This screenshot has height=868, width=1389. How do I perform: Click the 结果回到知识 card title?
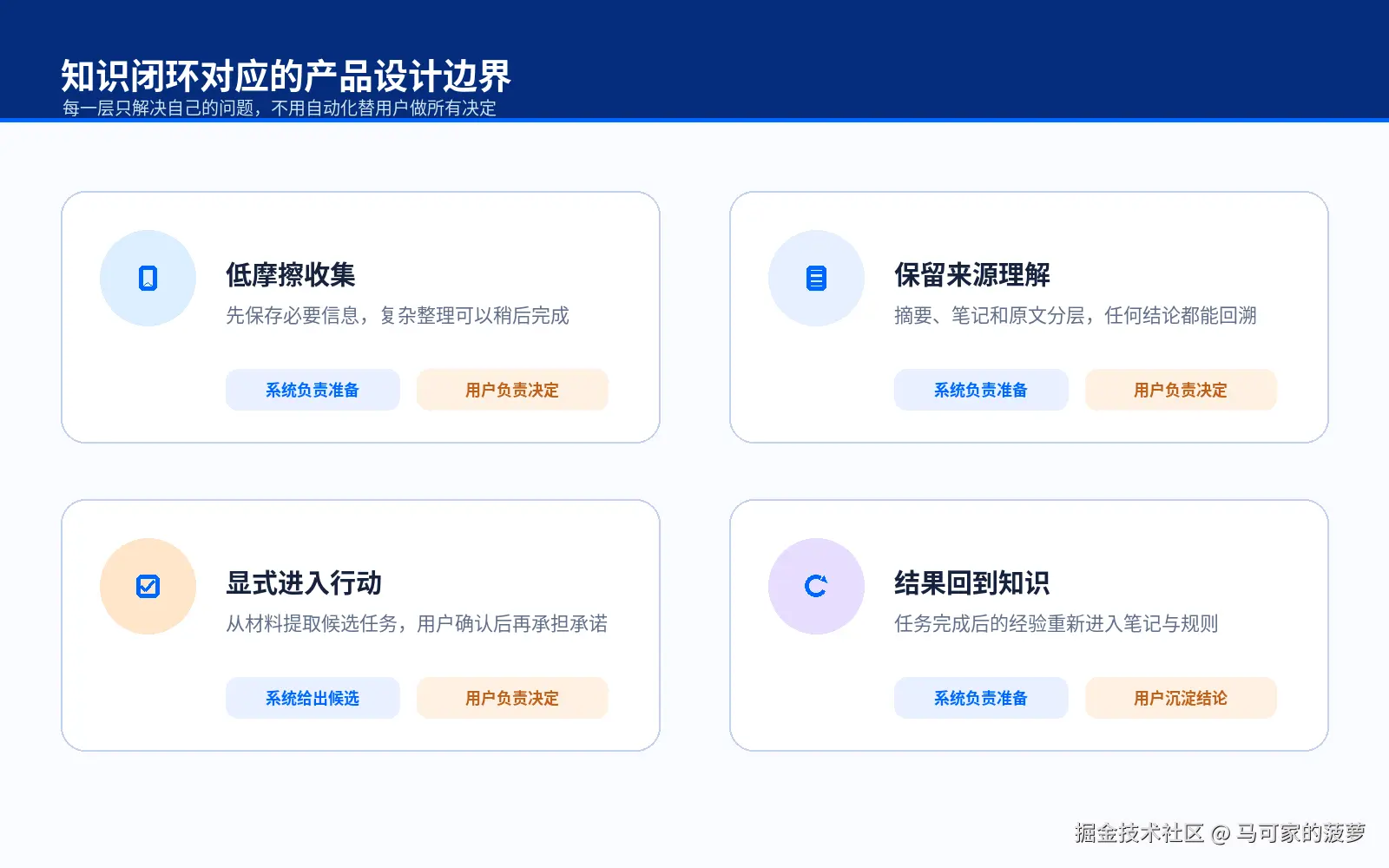[x=972, y=583]
